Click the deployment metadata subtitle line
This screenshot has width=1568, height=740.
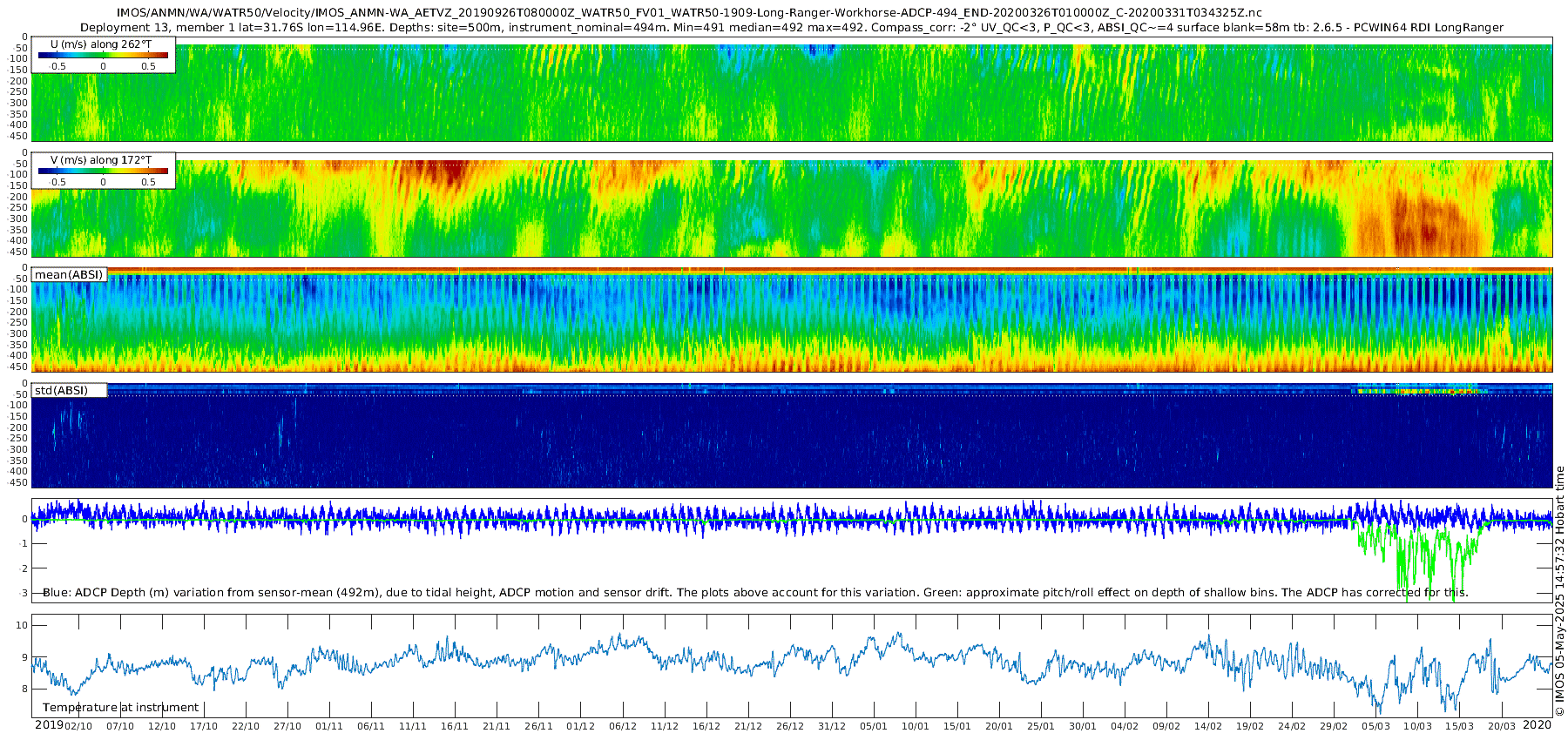click(791, 27)
